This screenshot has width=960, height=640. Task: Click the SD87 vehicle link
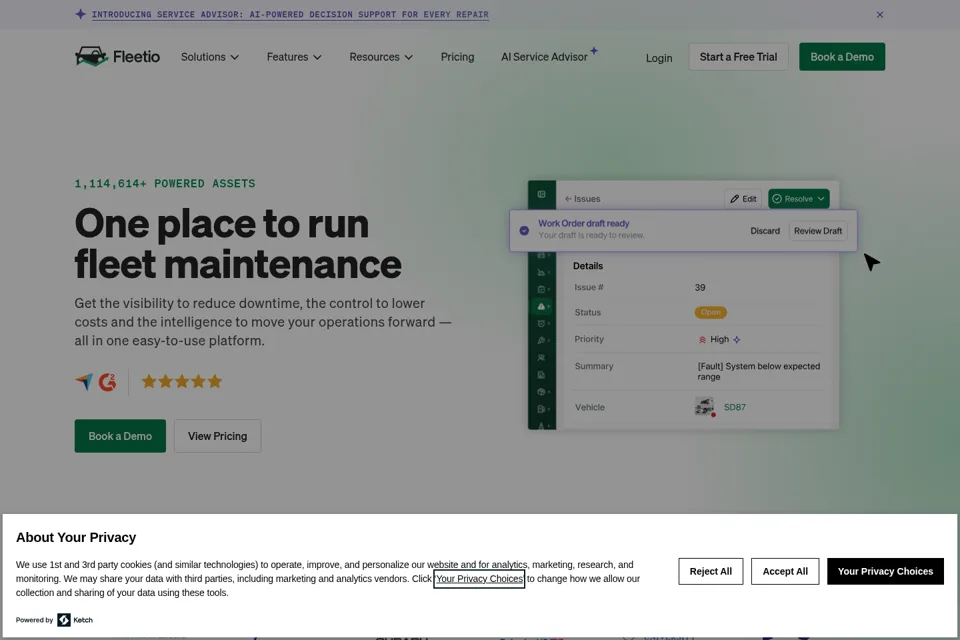(x=735, y=407)
